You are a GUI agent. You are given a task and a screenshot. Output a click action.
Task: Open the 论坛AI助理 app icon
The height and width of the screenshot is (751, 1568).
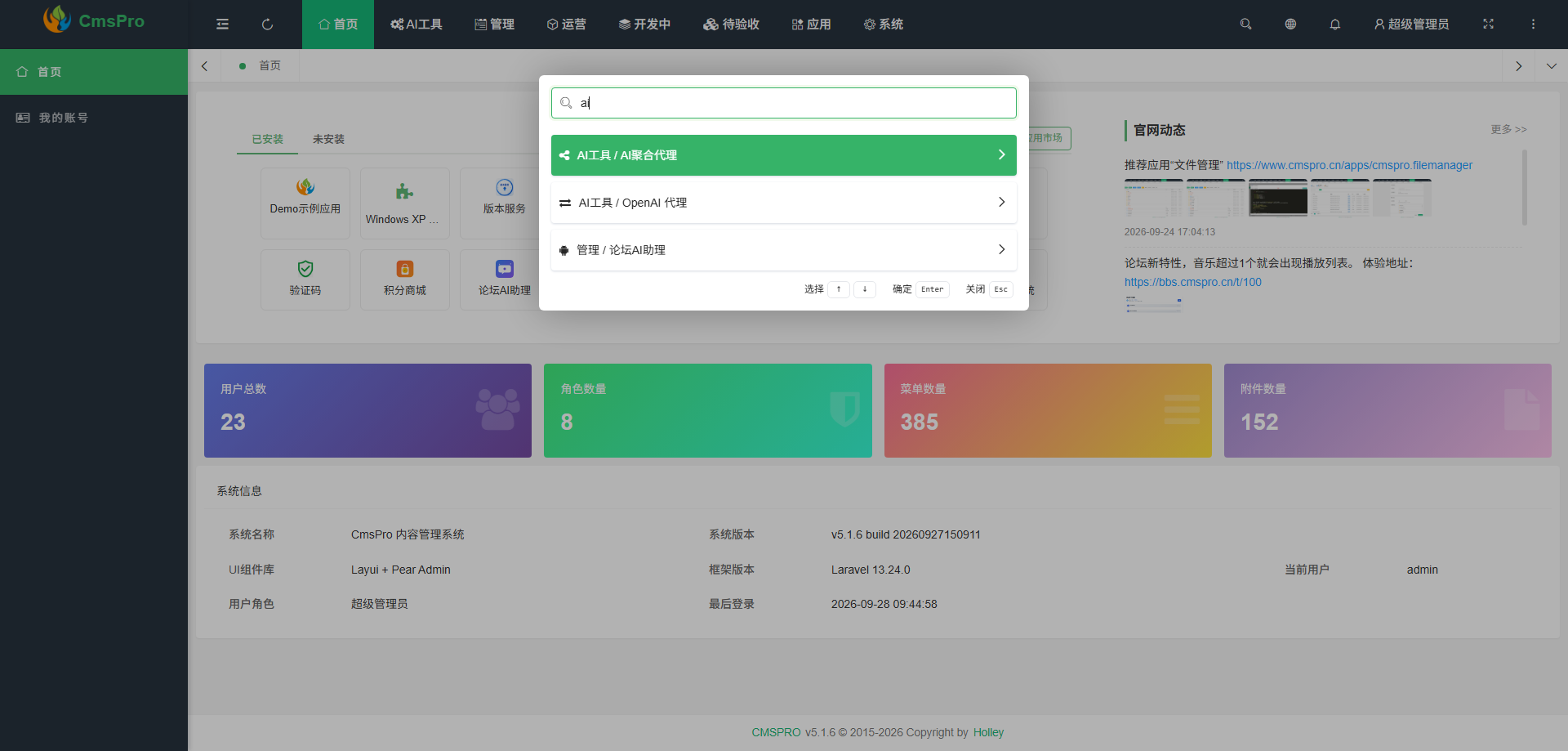click(x=505, y=268)
